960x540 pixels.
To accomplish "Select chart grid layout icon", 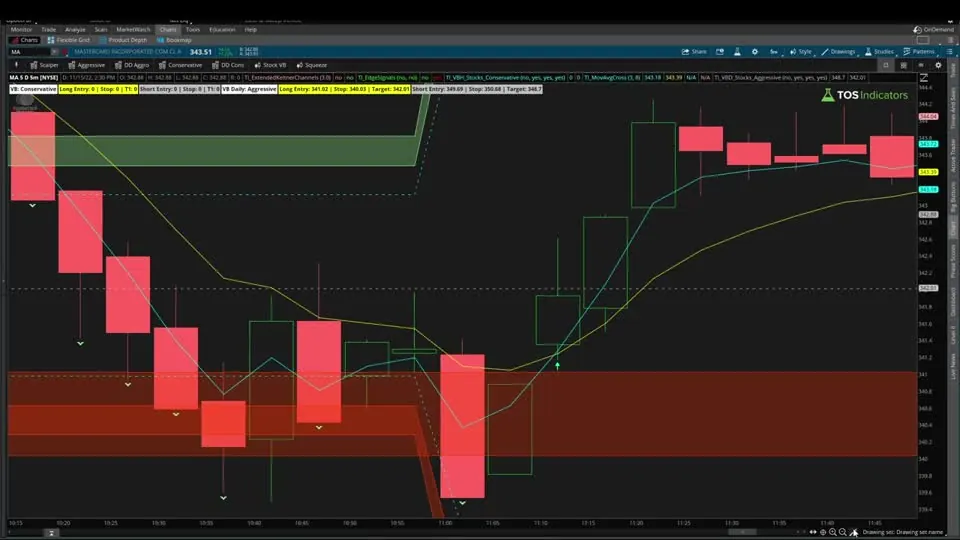I will pyautogui.click(x=903, y=65).
